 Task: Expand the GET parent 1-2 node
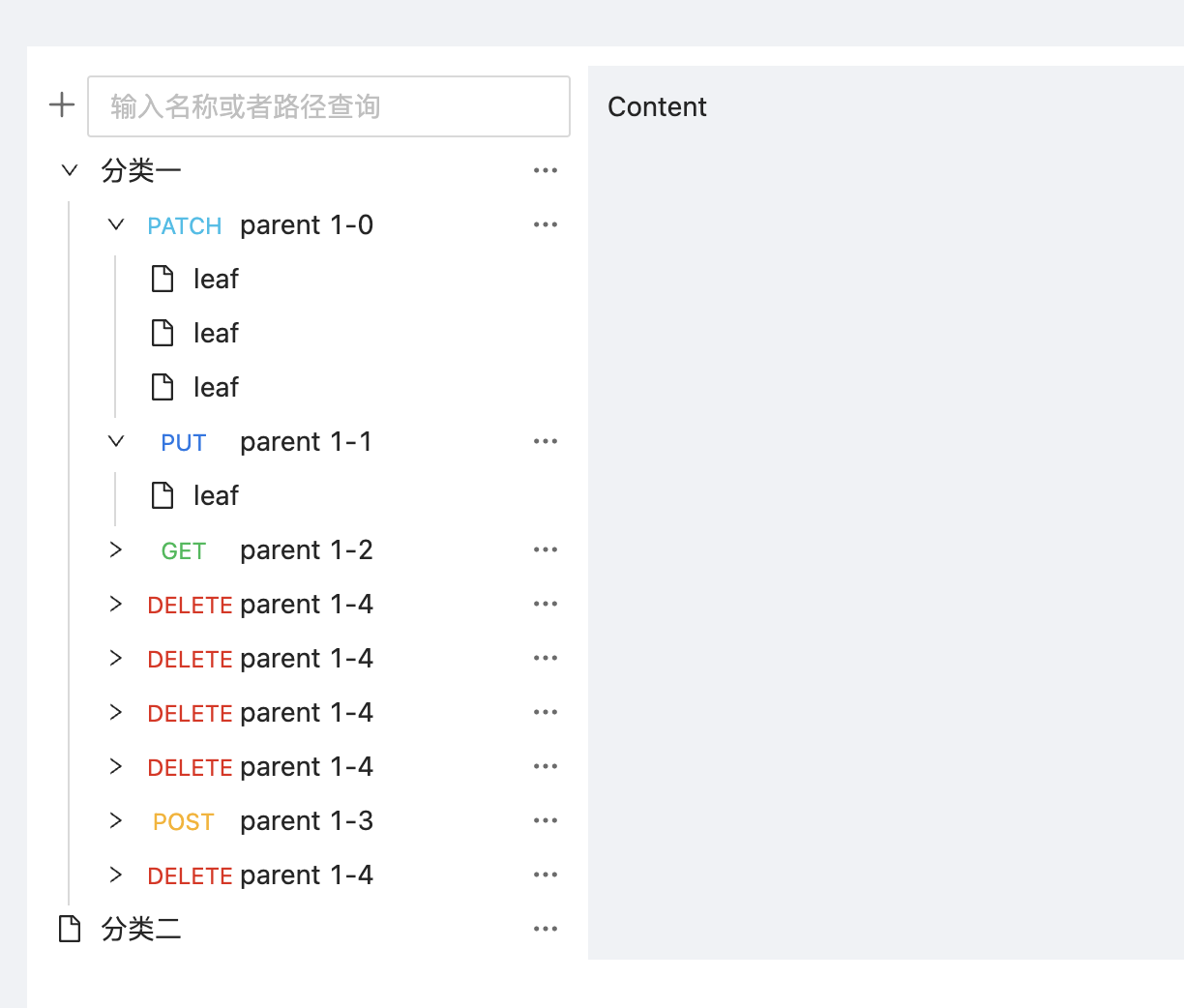click(x=115, y=548)
